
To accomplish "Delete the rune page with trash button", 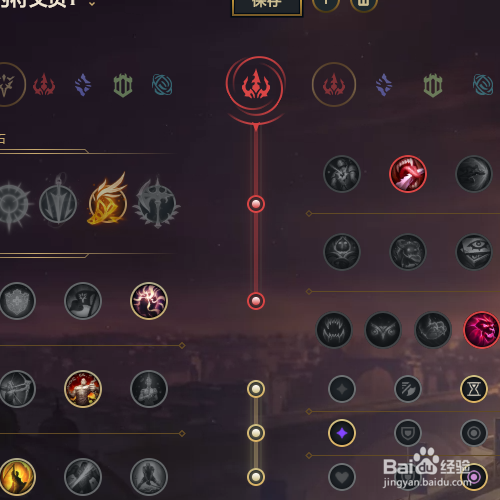I will (x=364, y=3).
